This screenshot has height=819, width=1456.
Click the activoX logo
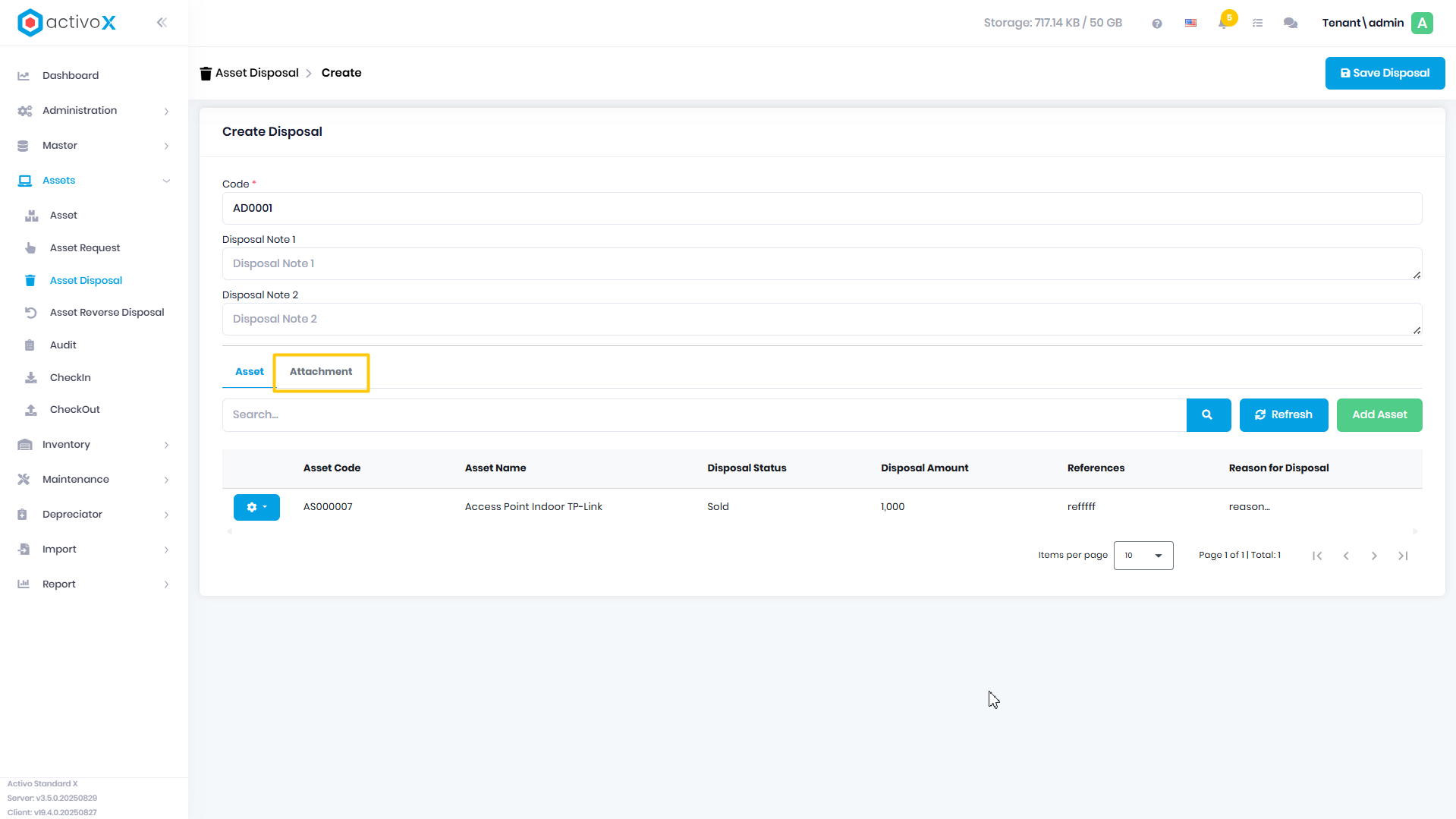coord(67,23)
